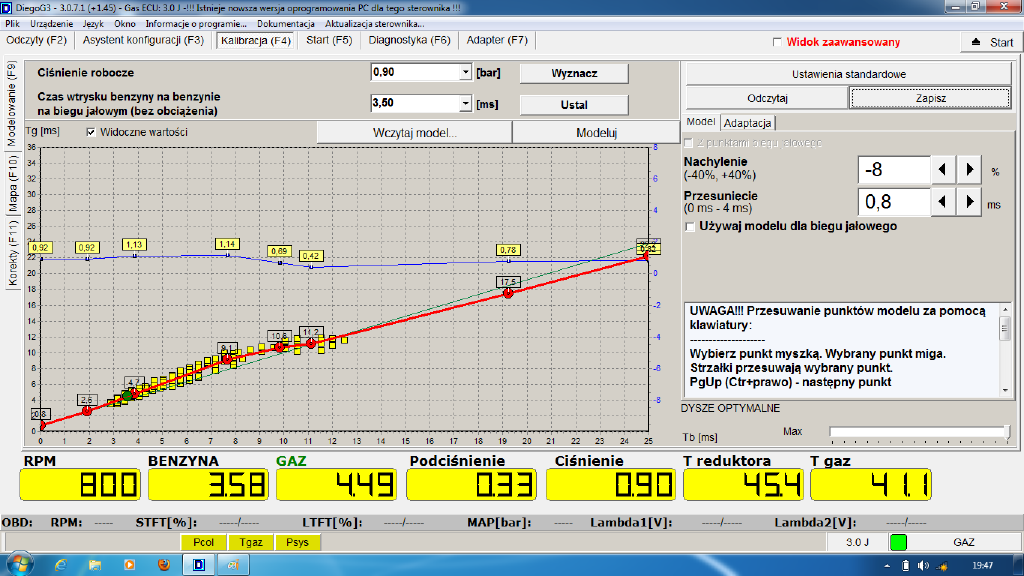Click the yellow Pcol button
This screenshot has width=1024, height=576.
pos(203,542)
